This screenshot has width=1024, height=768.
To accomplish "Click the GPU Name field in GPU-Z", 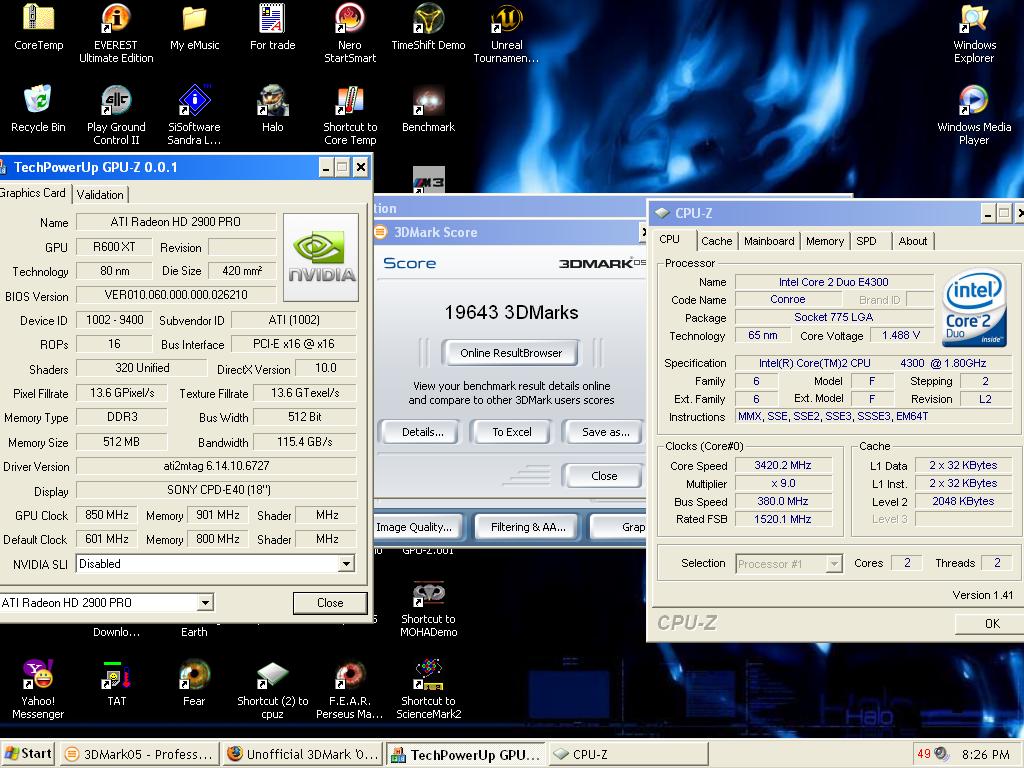I will [176, 222].
